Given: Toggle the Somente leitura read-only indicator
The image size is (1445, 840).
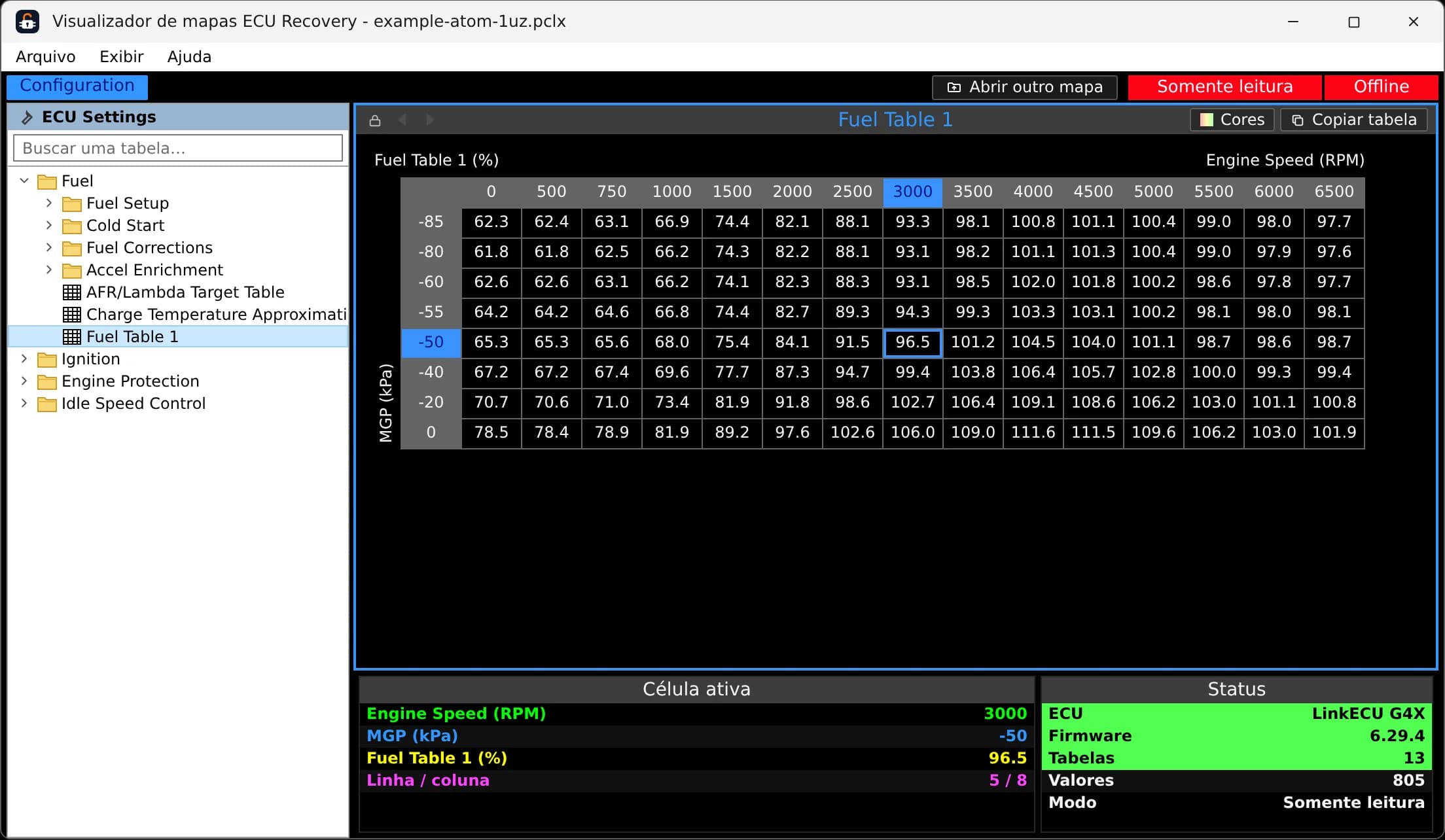Looking at the screenshot, I should tap(1224, 87).
